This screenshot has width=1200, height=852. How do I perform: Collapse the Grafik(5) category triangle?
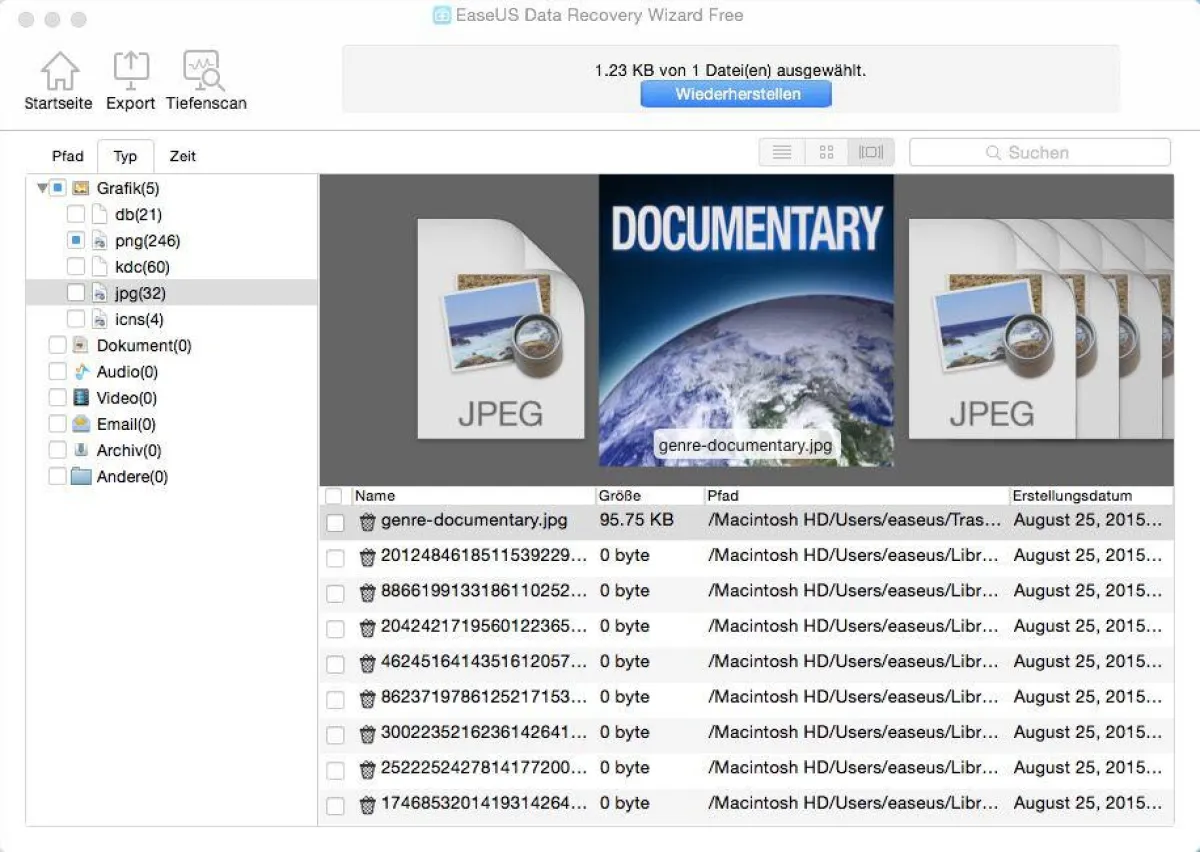click(42, 187)
